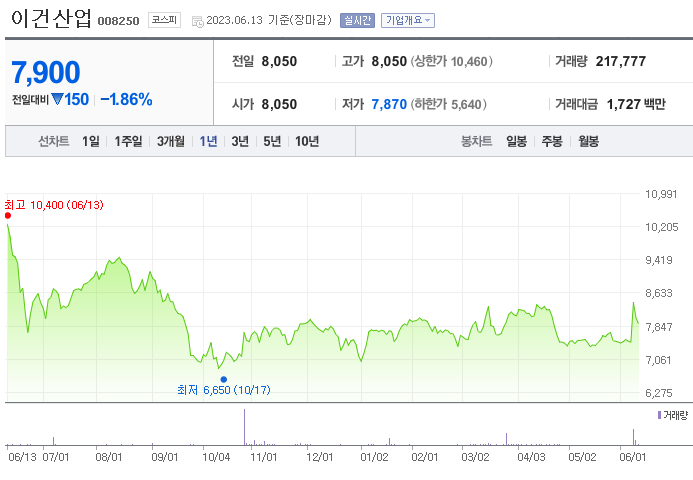Click the 06/01 x-axis date label
The width and height of the screenshot is (693, 480).
[632, 457]
